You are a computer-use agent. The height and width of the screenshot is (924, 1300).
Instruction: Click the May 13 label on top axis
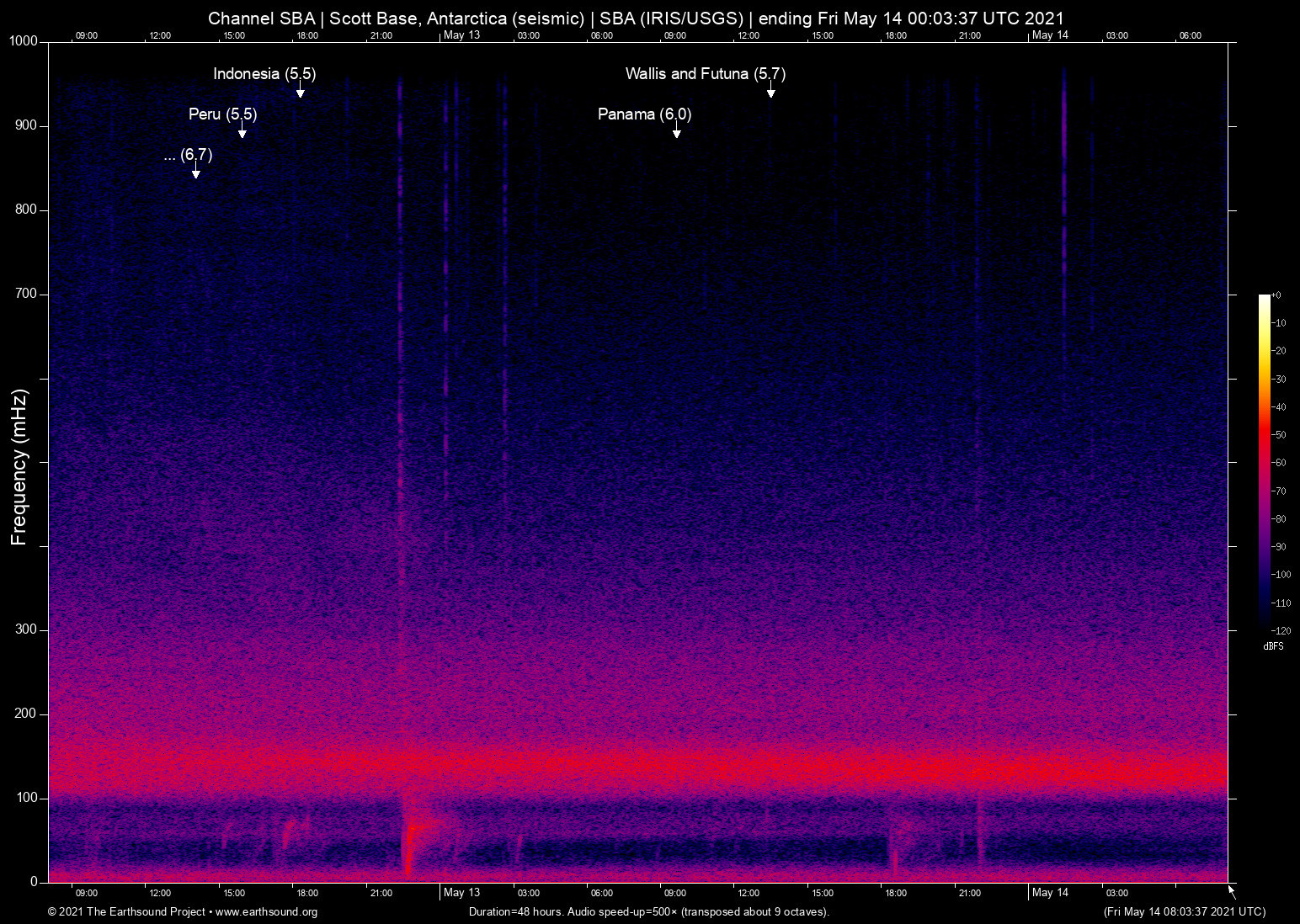[461, 35]
